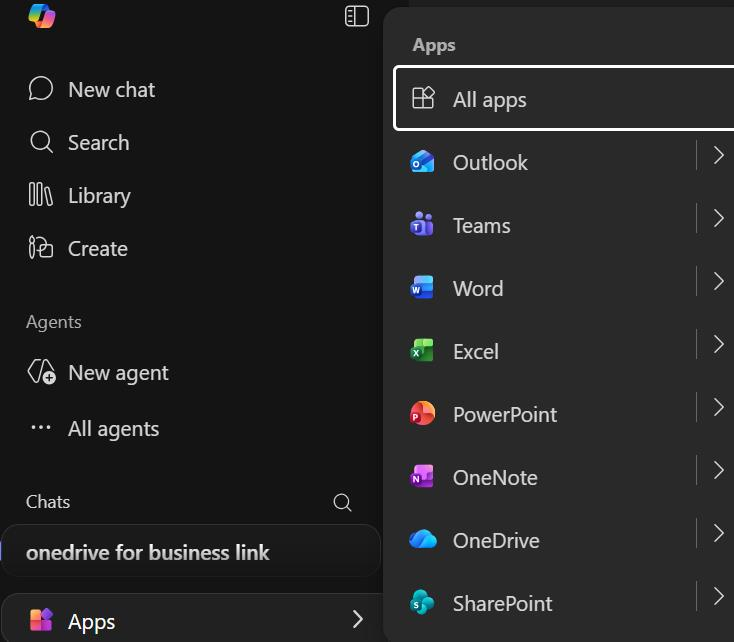
Task: Open the Create page
Action: tap(97, 249)
